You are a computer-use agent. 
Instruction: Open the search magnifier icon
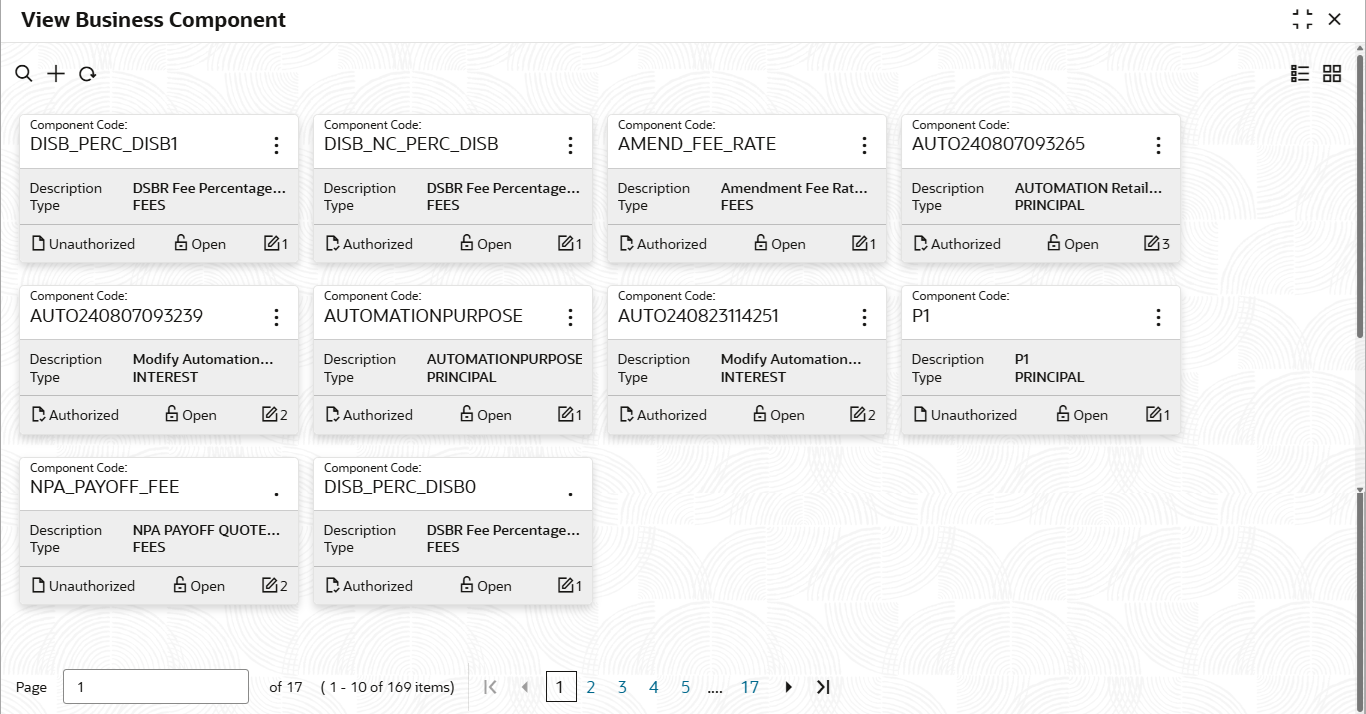[24, 74]
